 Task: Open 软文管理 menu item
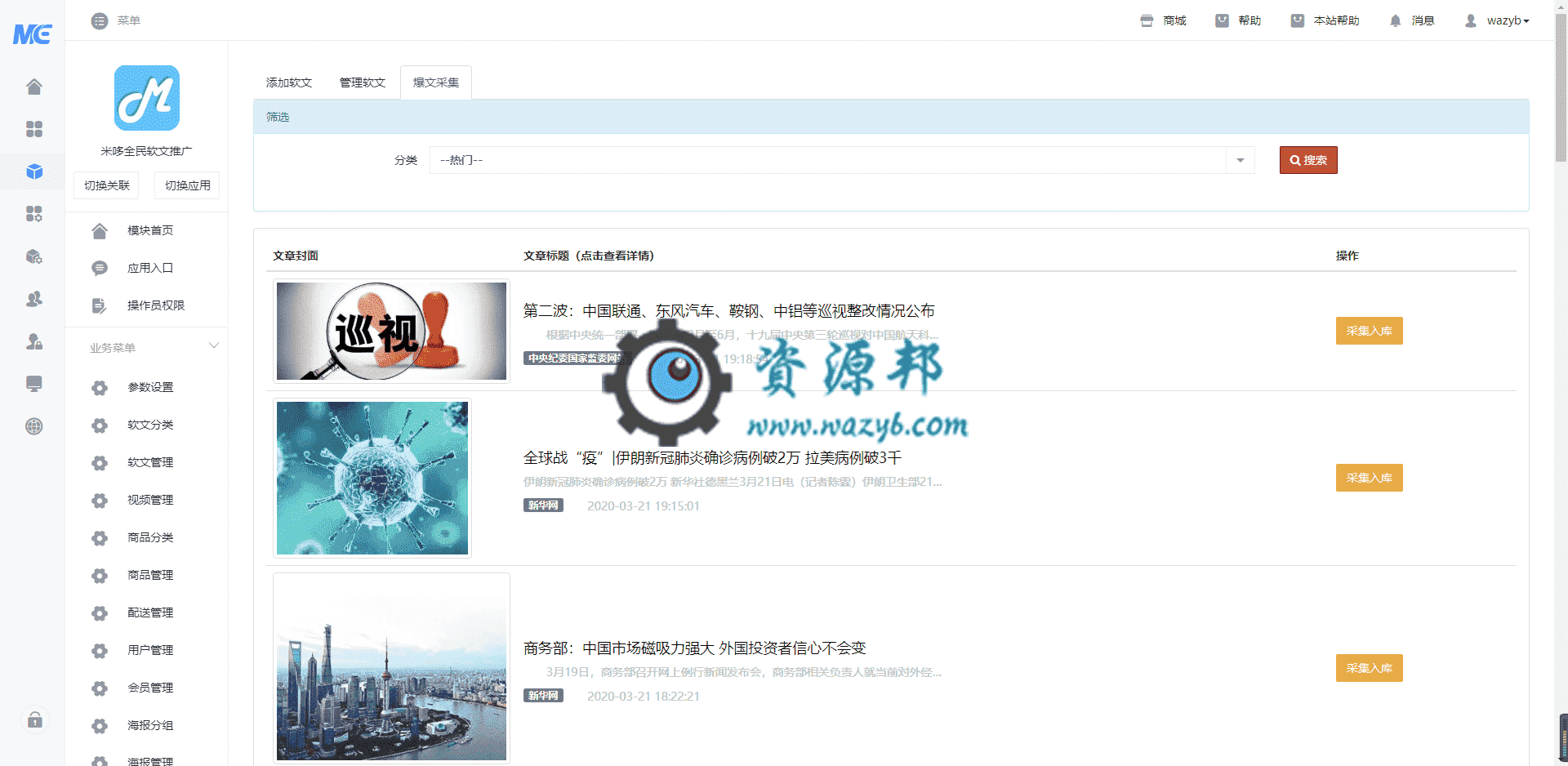[x=150, y=462]
